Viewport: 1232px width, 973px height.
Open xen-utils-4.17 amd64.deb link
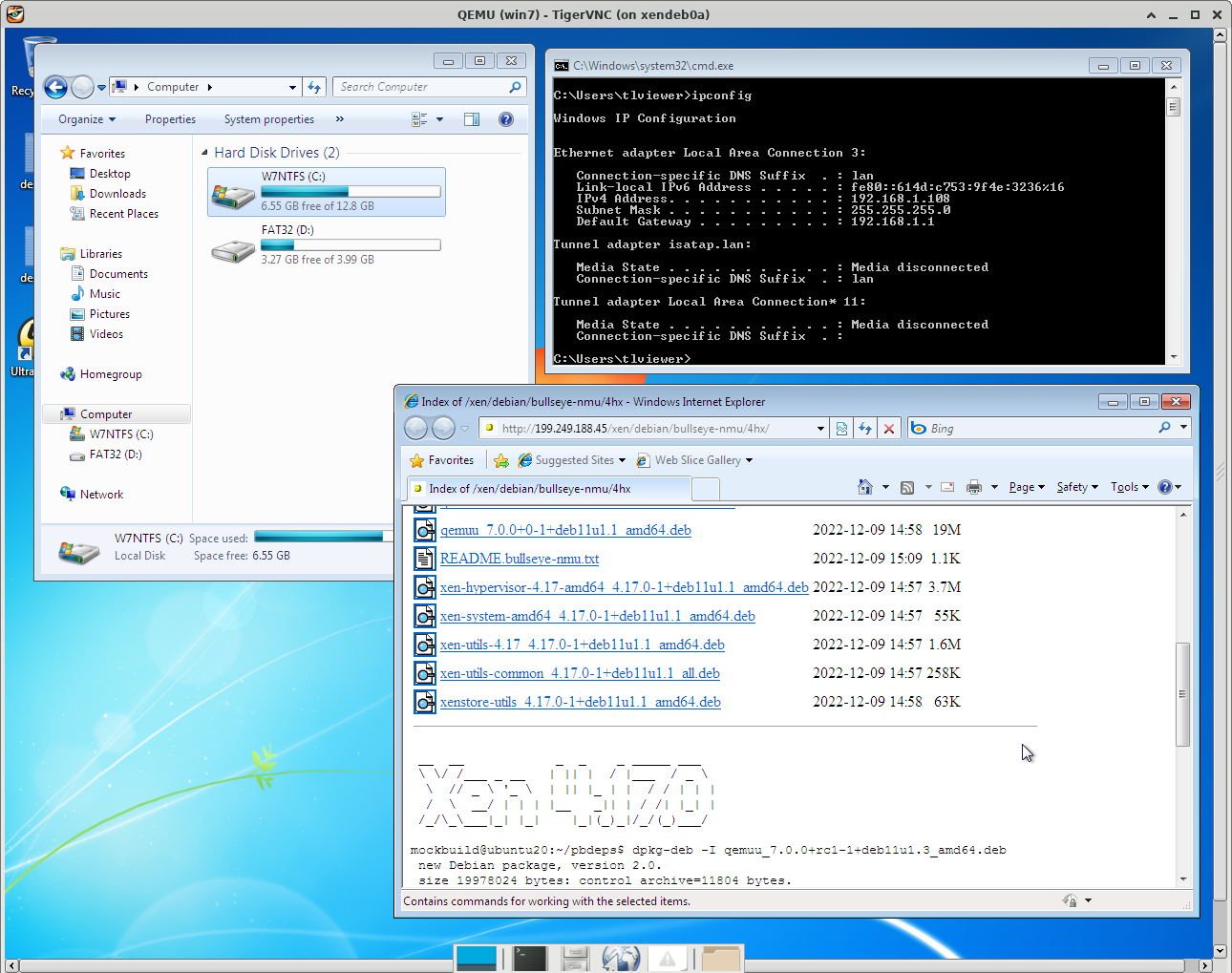[583, 645]
